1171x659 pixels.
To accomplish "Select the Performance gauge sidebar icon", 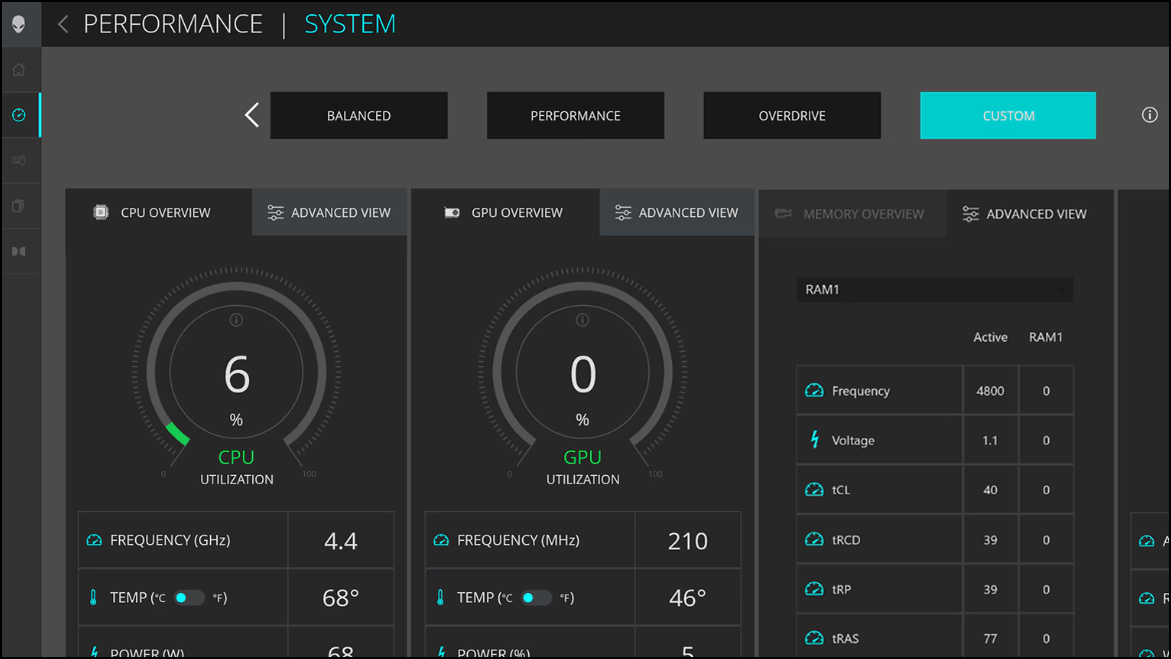I will [19, 115].
